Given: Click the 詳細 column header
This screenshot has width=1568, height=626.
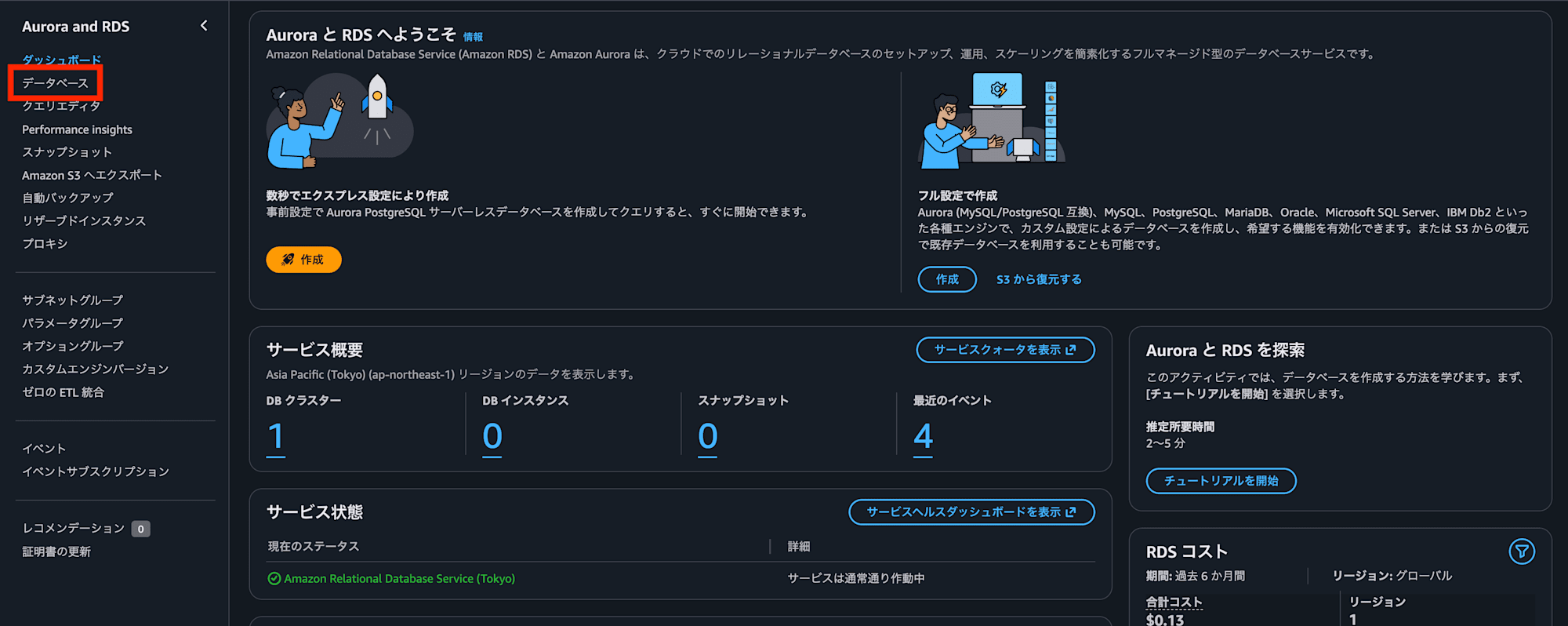Looking at the screenshot, I should tap(799, 547).
